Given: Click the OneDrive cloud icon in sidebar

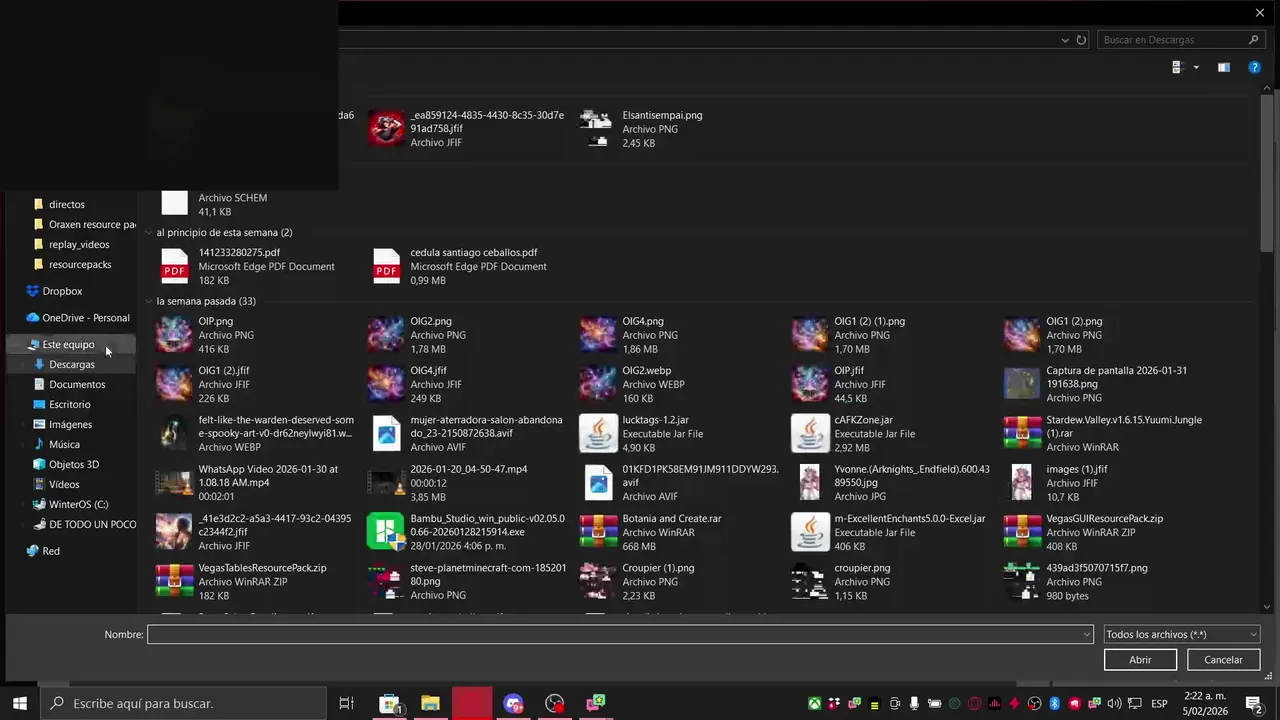Looking at the screenshot, I should [33, 318].
